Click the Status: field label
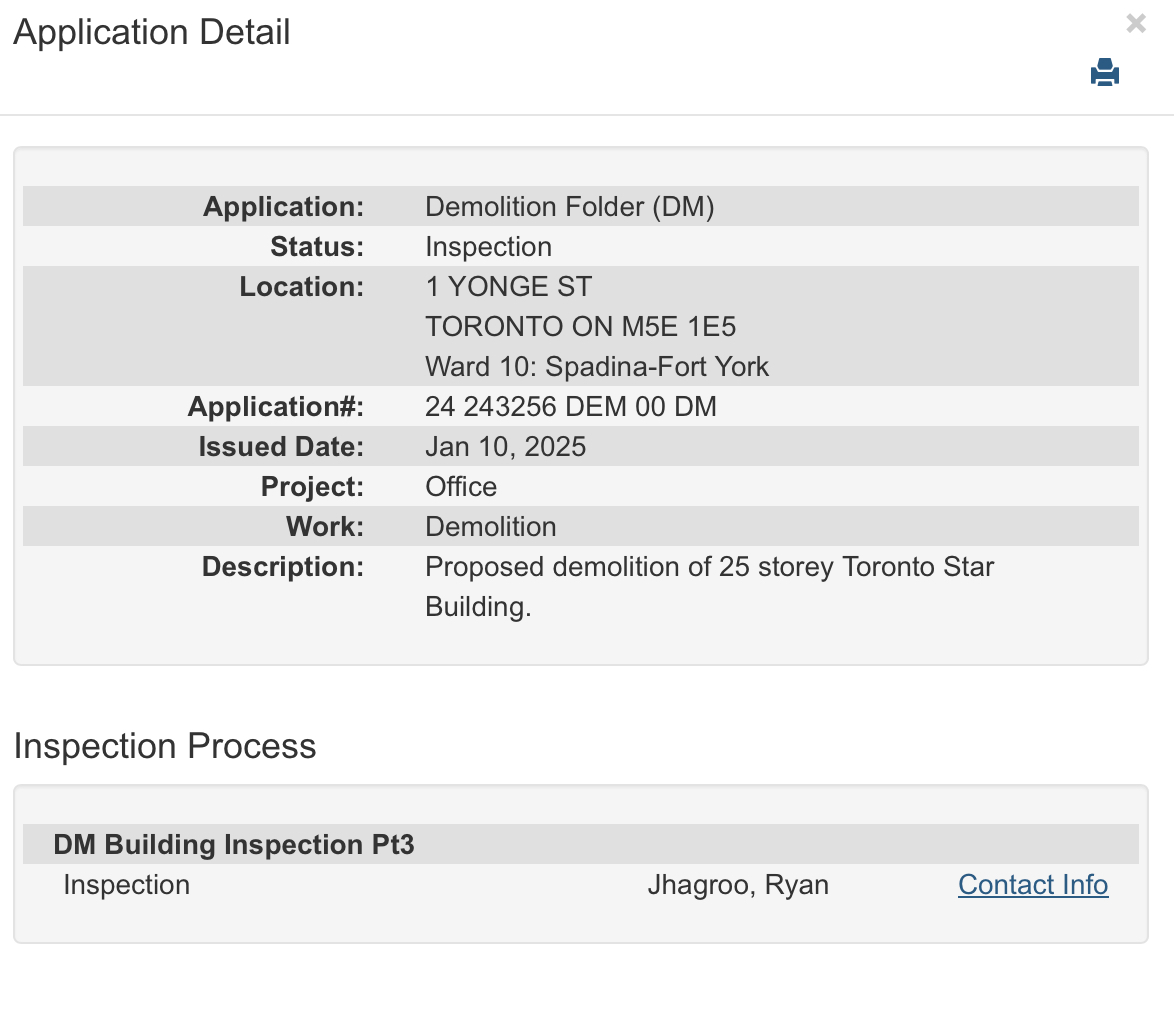The image size is (1174, 1014). (317, 247)
